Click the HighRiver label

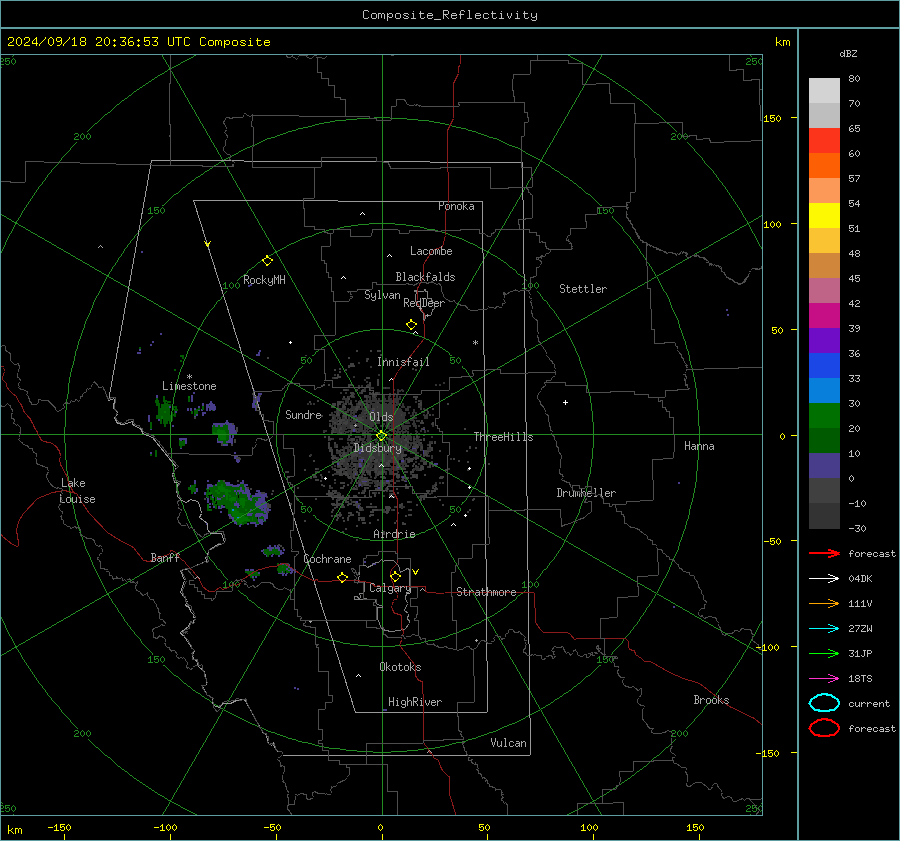tap(415, 702)
